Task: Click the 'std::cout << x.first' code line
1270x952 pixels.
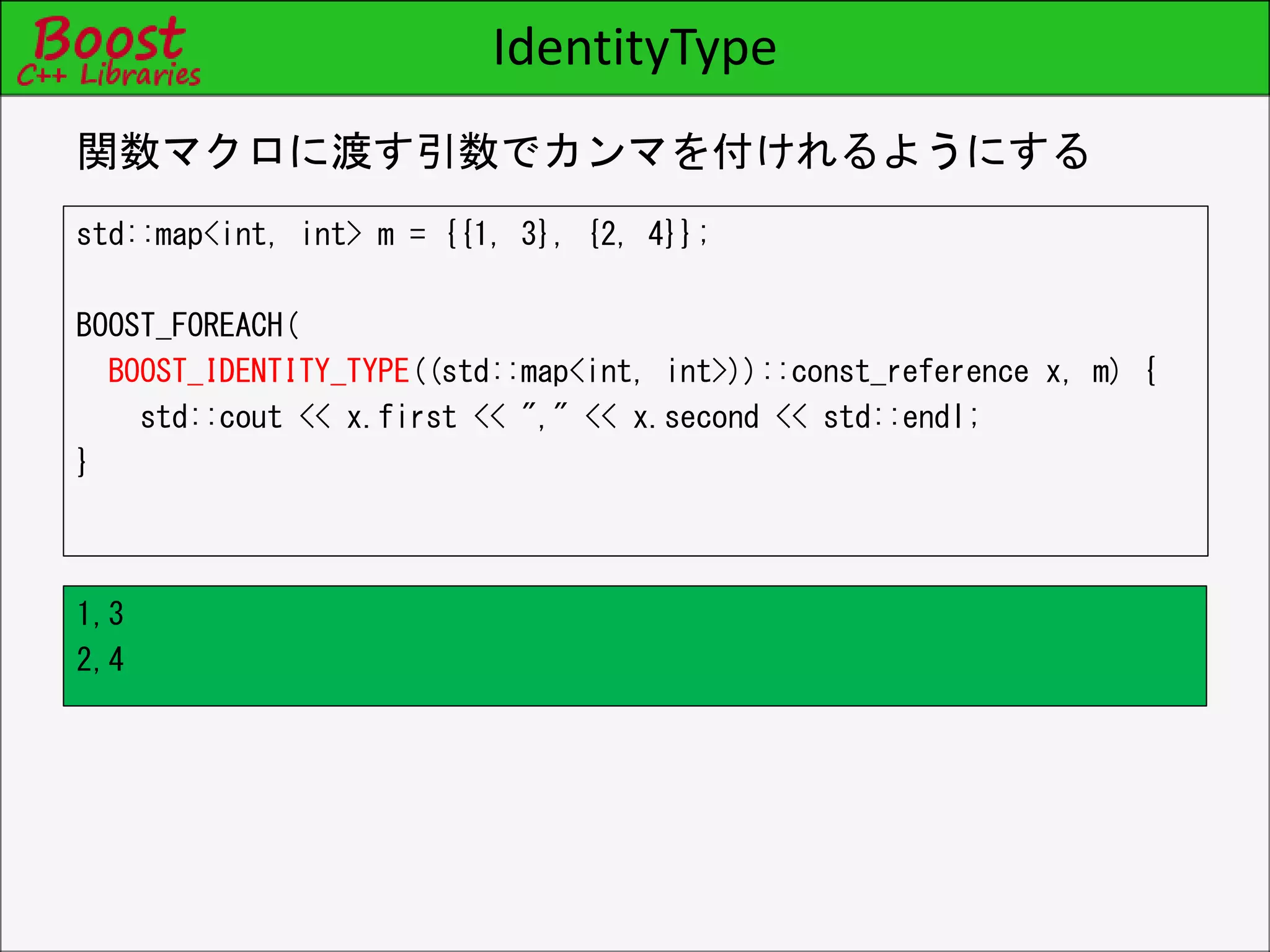Action: [559, 416]
